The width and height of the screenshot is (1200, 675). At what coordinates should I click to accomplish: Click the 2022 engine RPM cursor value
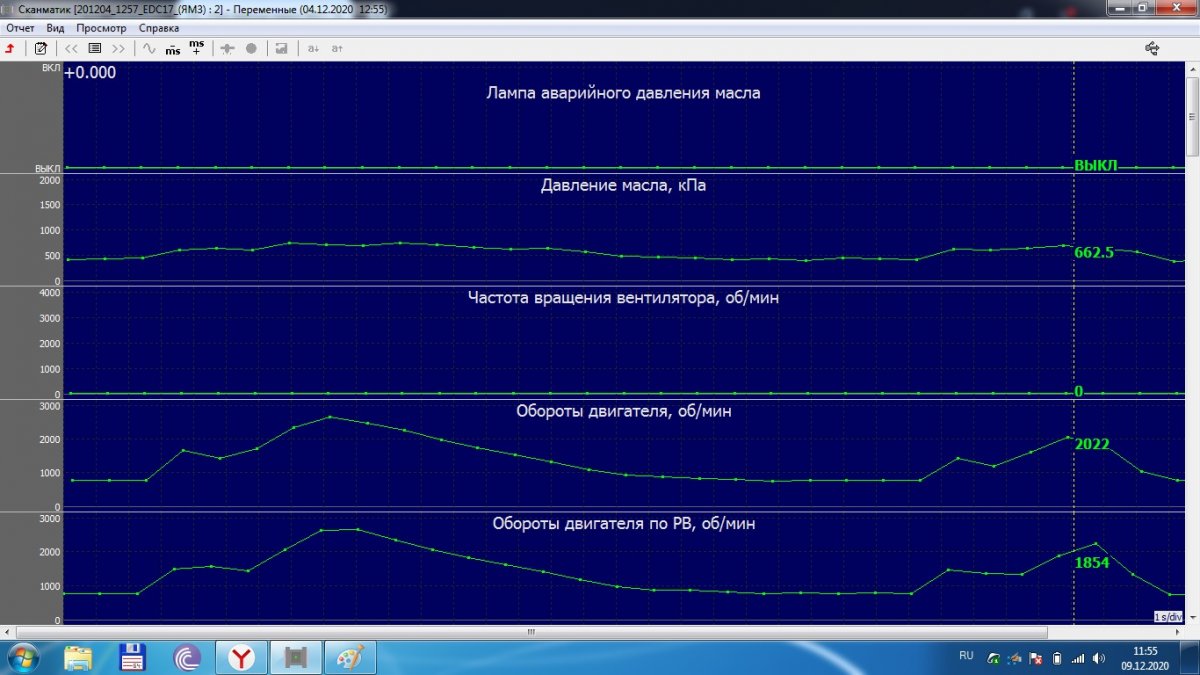click(1092, 444)
